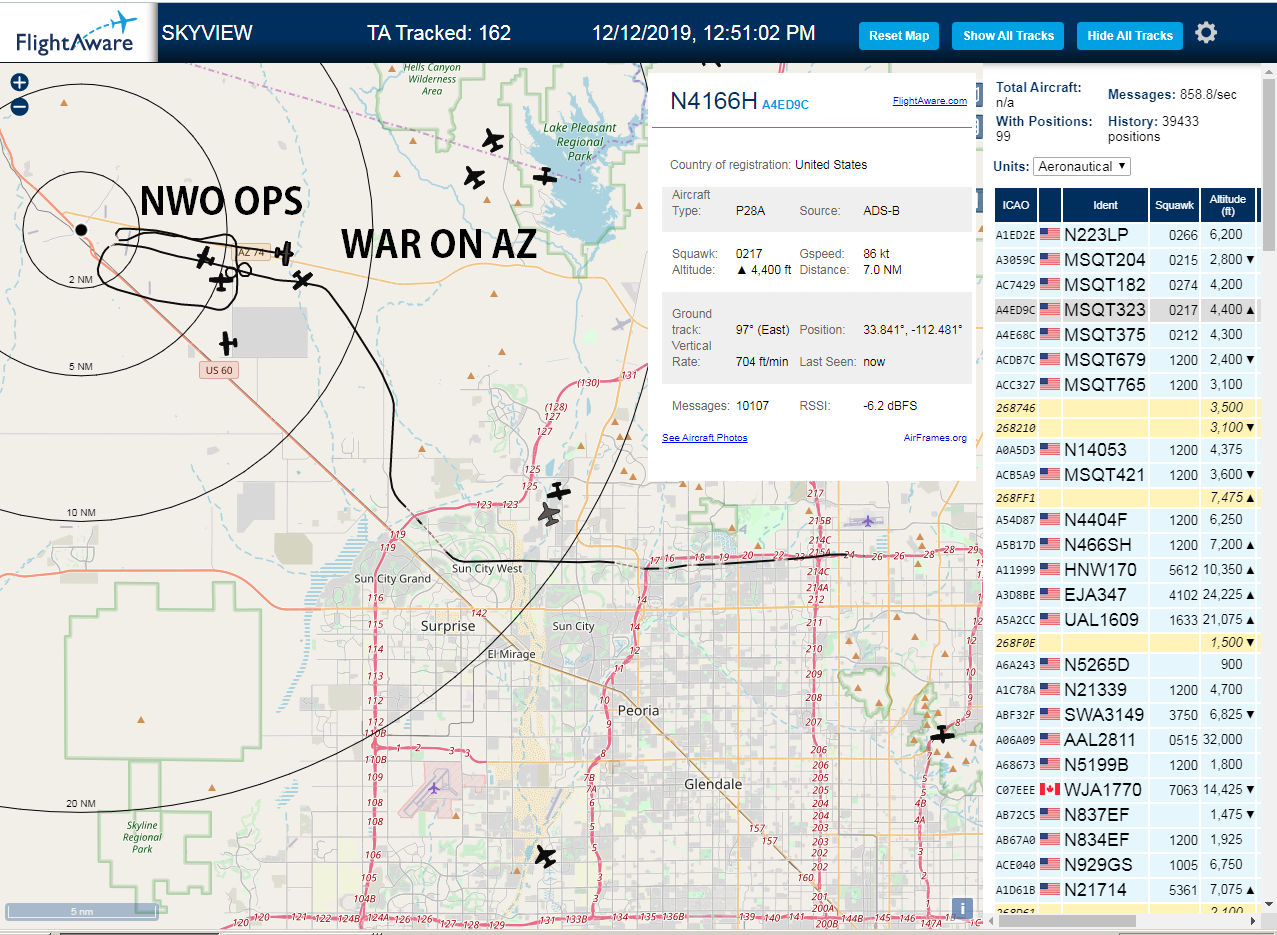Select N21714 row in aircraft list

point(1127,890)
